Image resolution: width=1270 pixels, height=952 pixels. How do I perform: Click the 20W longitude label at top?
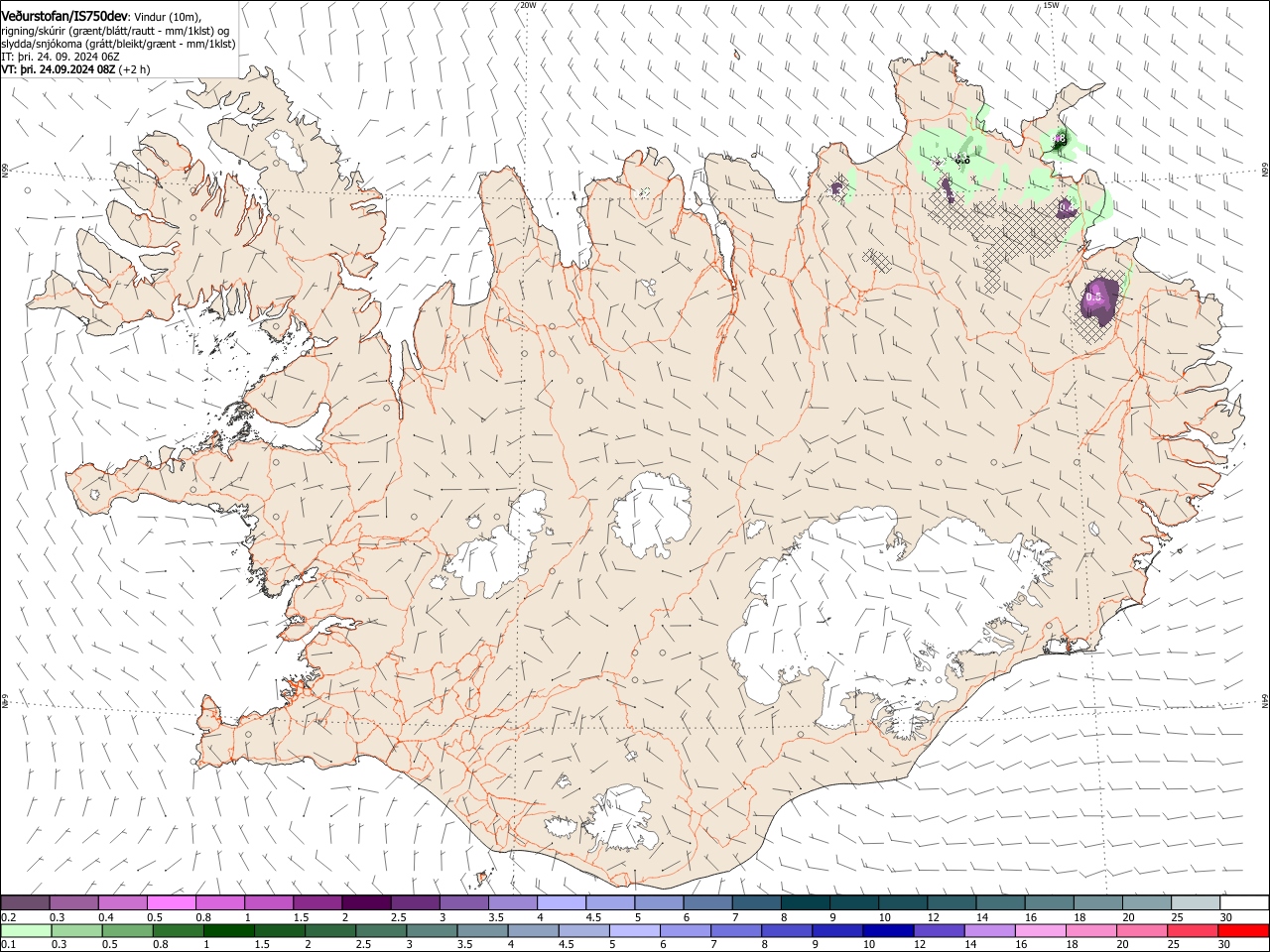528,5
